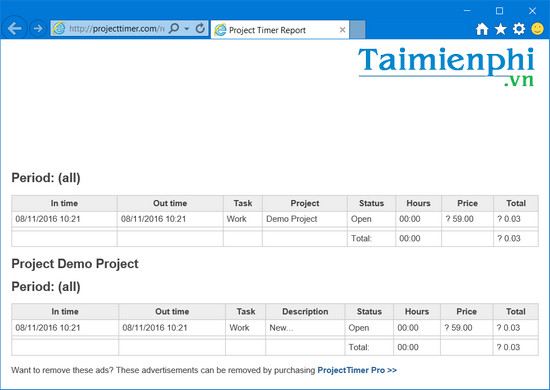Open the address bar dropdown arrow
The width and height of the screenshot is (550, 390).
click(187, 29)
